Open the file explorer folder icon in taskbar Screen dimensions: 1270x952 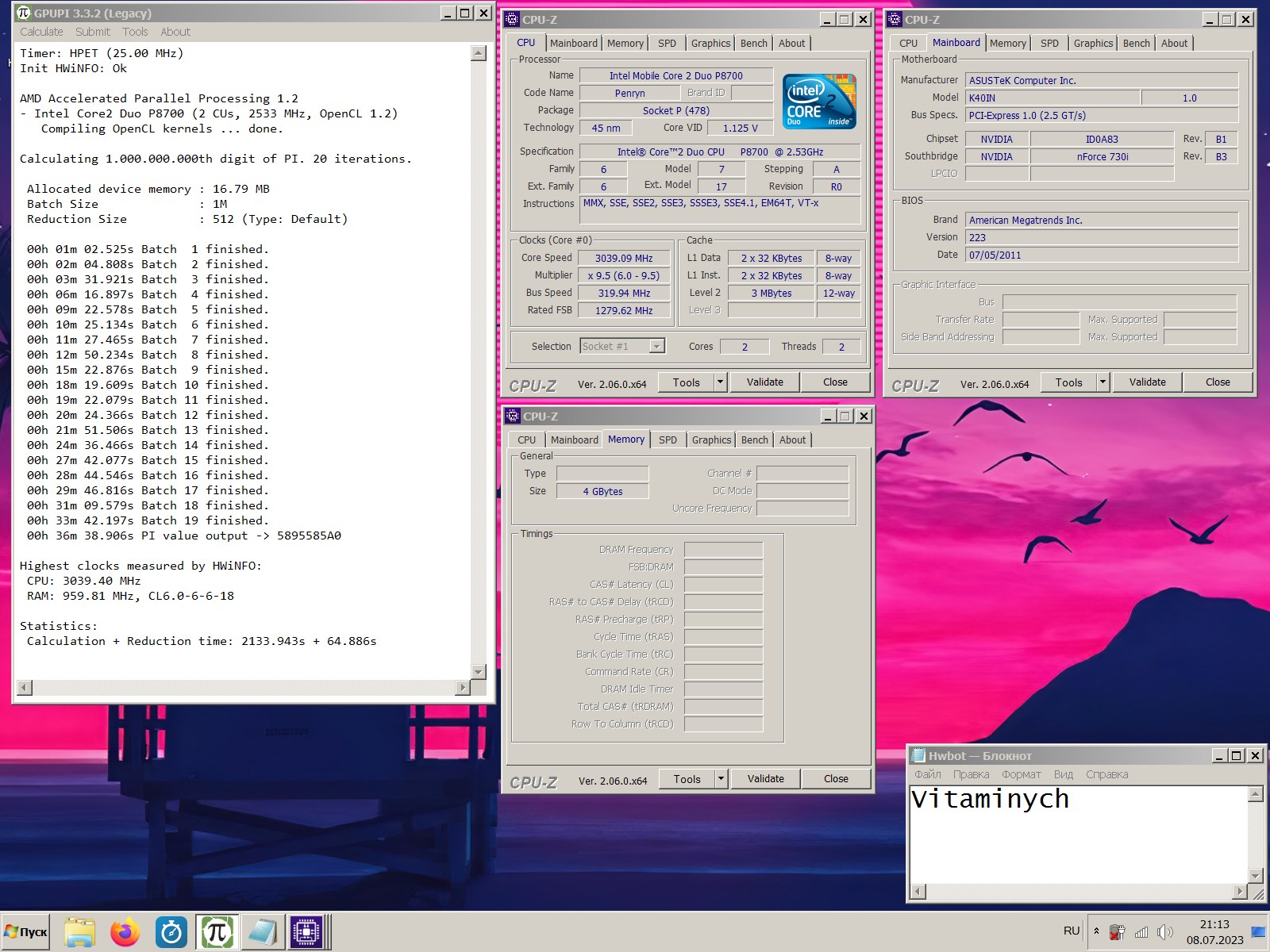79,932
